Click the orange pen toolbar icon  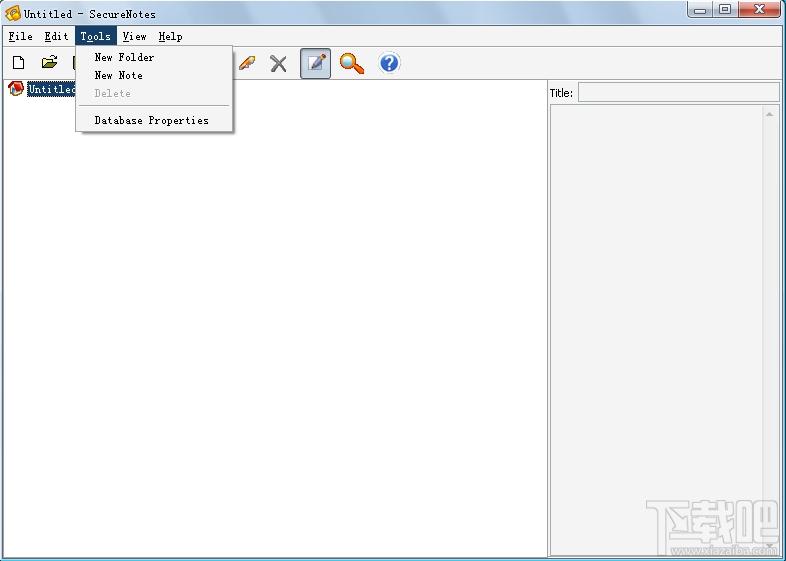[x=247, y=63]
